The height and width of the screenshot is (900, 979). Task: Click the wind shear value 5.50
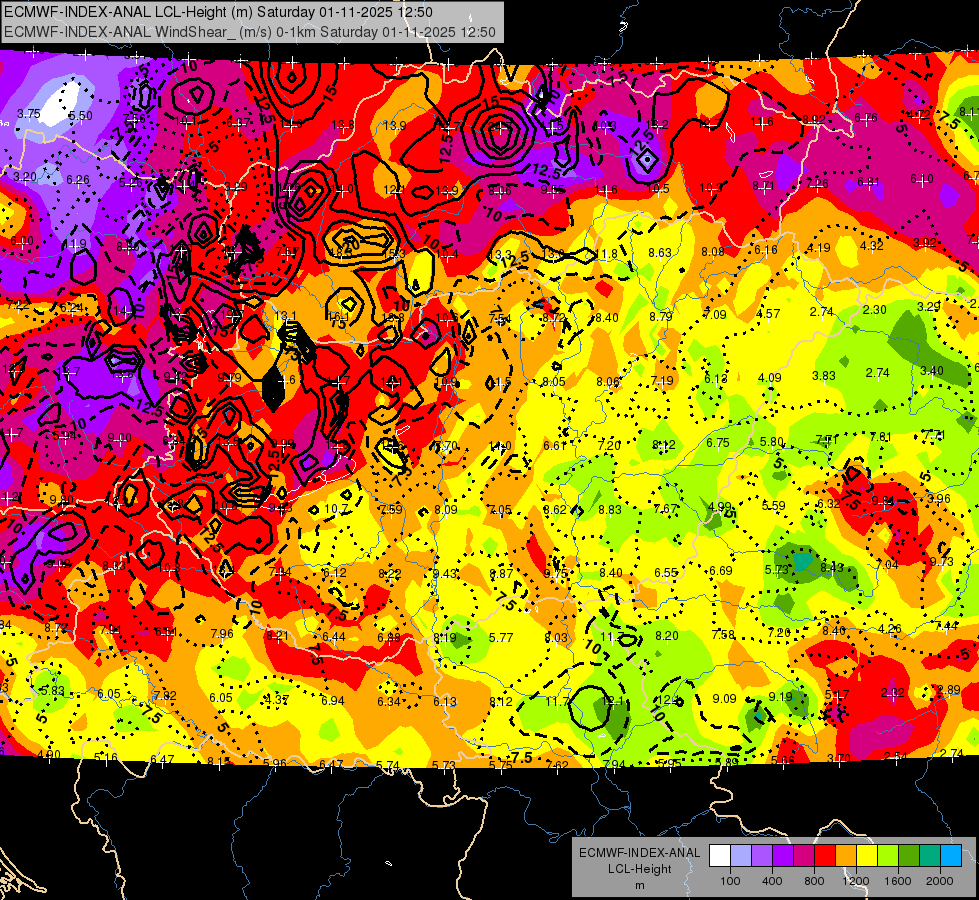tap(81, 116)
